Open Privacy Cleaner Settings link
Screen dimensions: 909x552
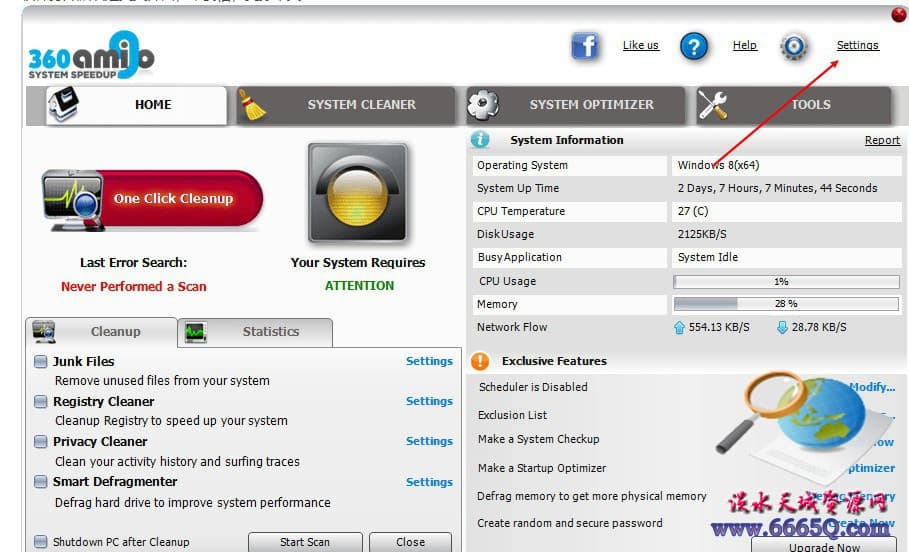pos(429,441)
